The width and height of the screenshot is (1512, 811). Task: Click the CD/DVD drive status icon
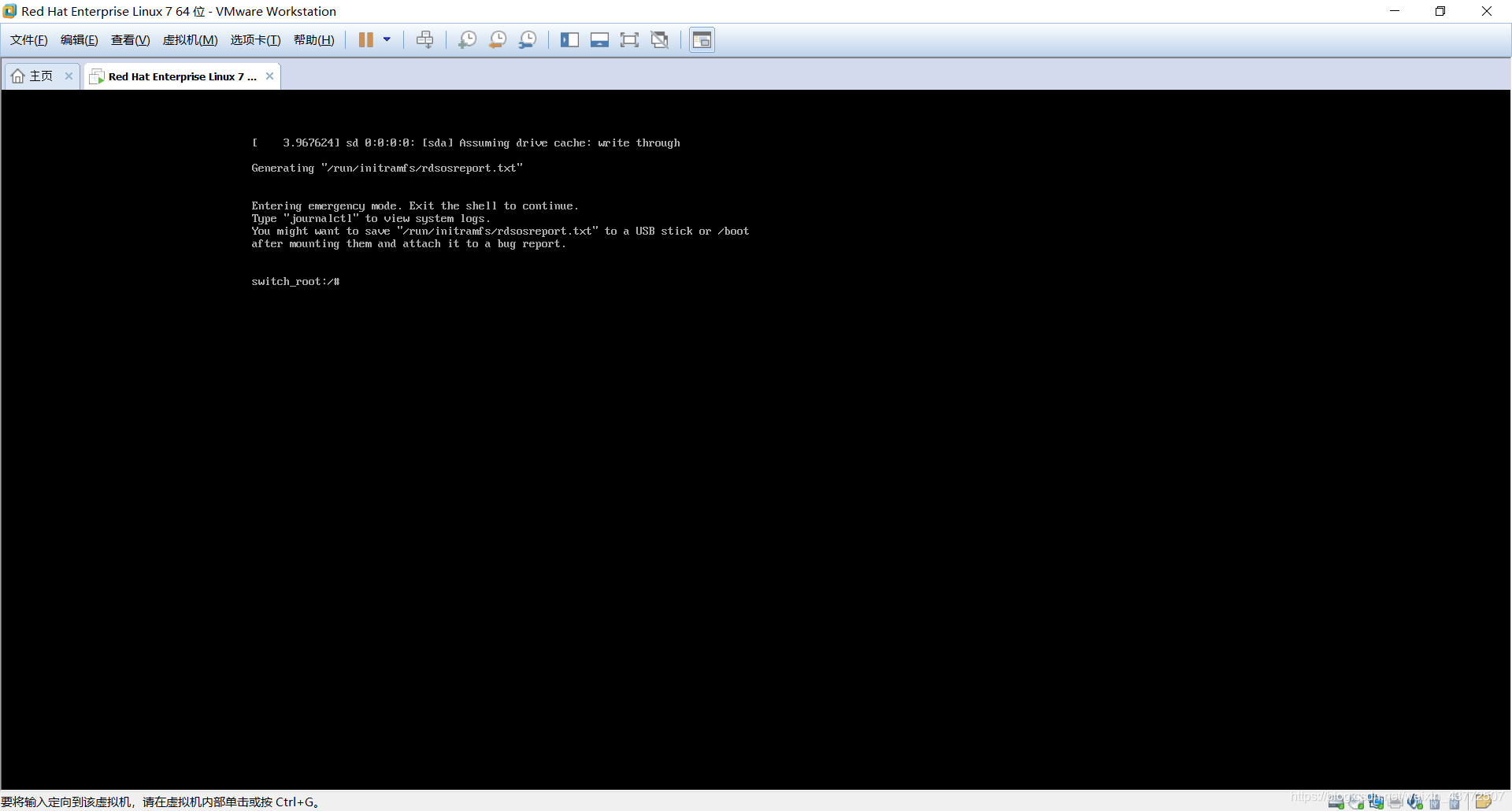[x=1356, y=802]
